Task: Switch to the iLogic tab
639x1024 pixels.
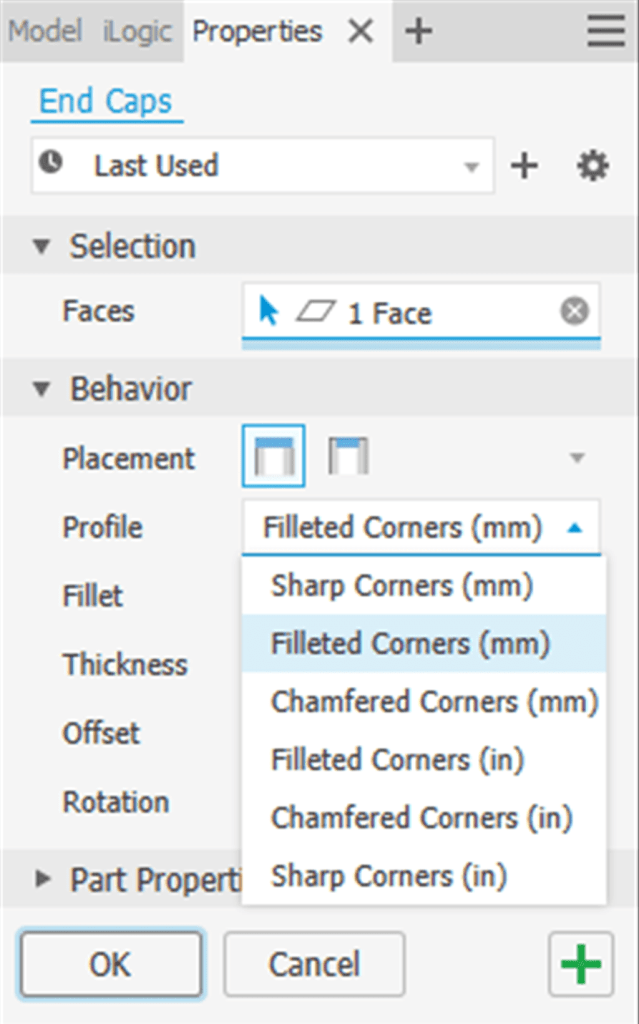Action: point(136,31)
